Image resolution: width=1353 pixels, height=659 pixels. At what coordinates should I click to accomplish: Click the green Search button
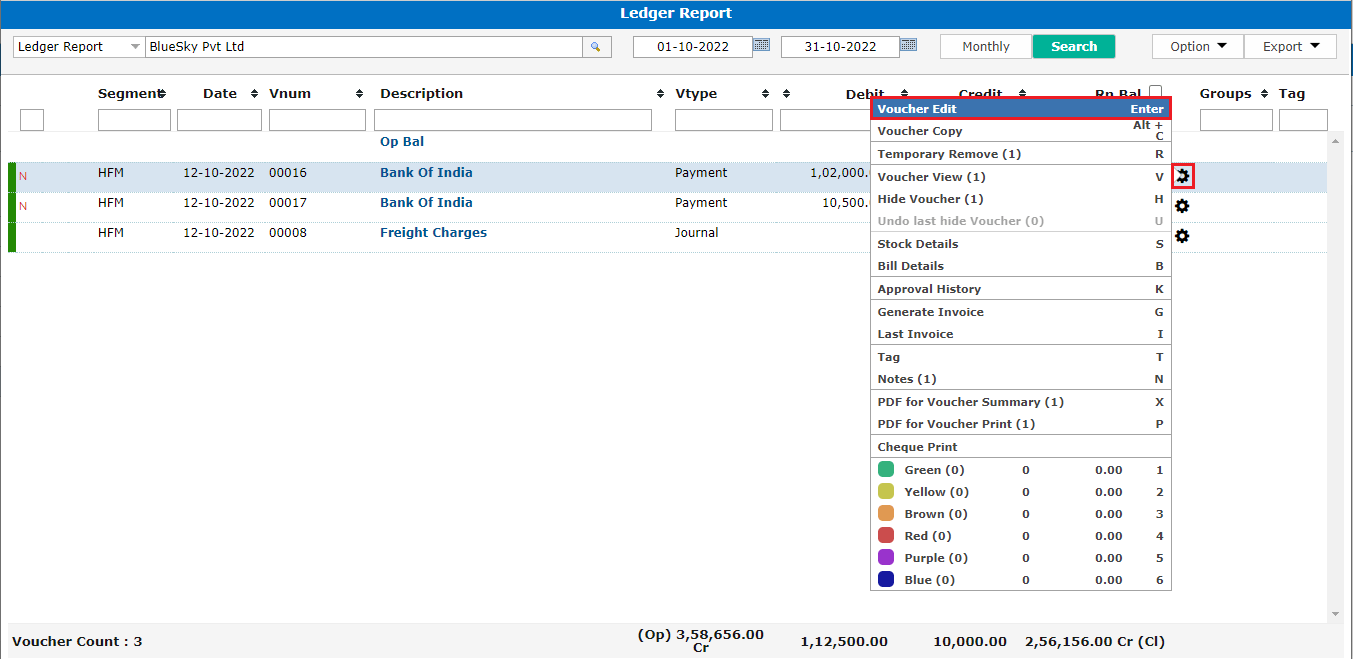pos(1073,47)
